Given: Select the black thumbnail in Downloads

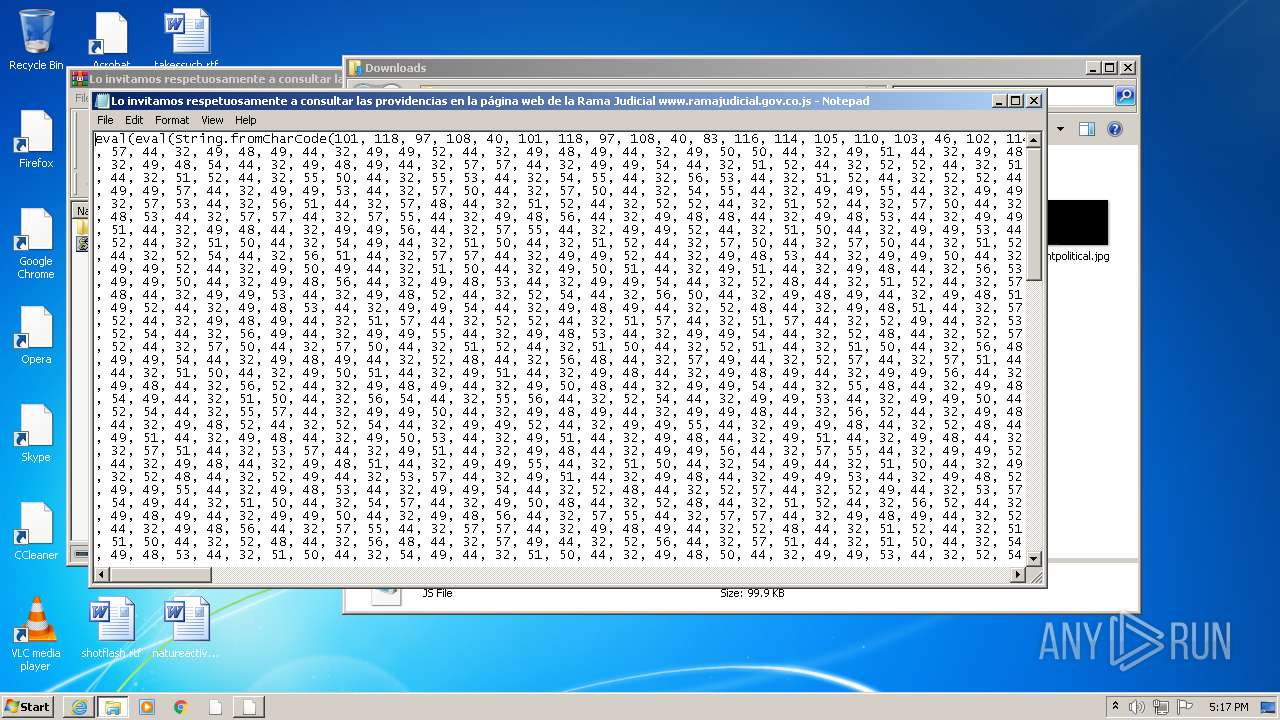Looking at the screenshot, I should [1078, 222].
